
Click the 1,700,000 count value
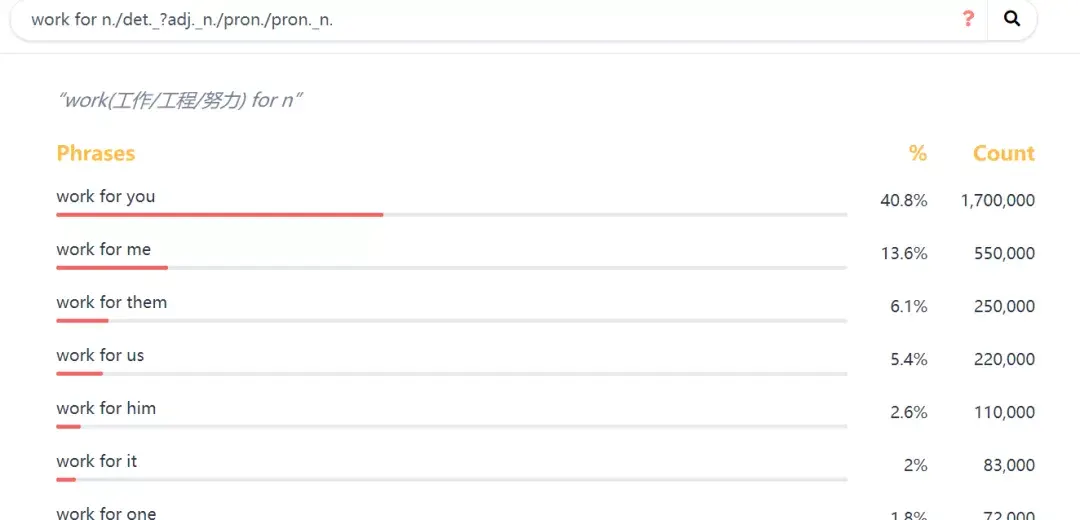(997, 200)
